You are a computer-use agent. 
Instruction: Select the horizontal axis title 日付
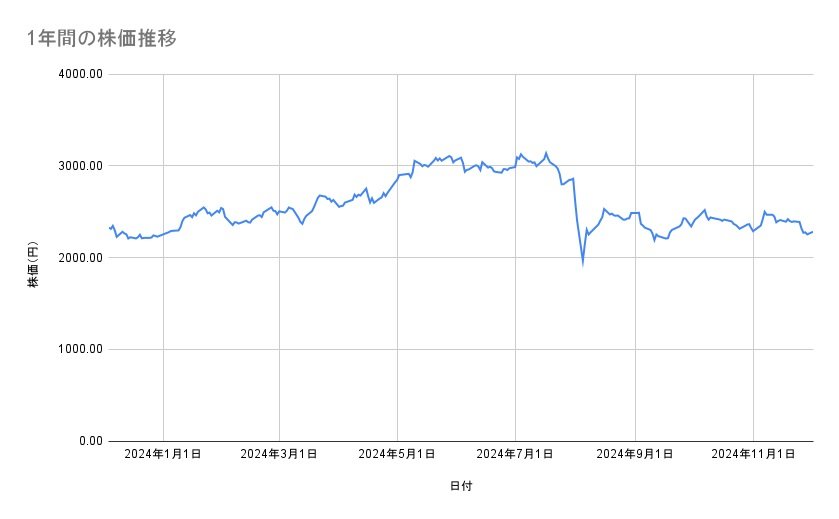click(460, 486)
